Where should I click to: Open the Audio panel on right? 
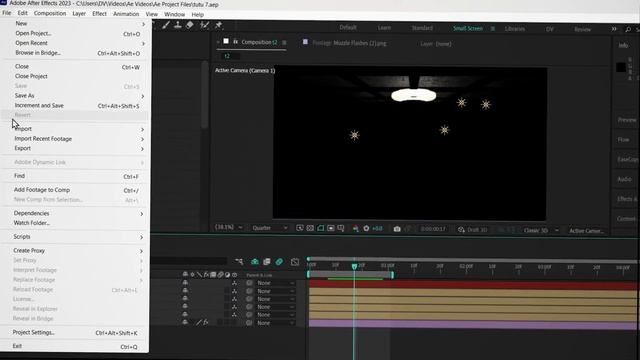[x=624, y=179]
